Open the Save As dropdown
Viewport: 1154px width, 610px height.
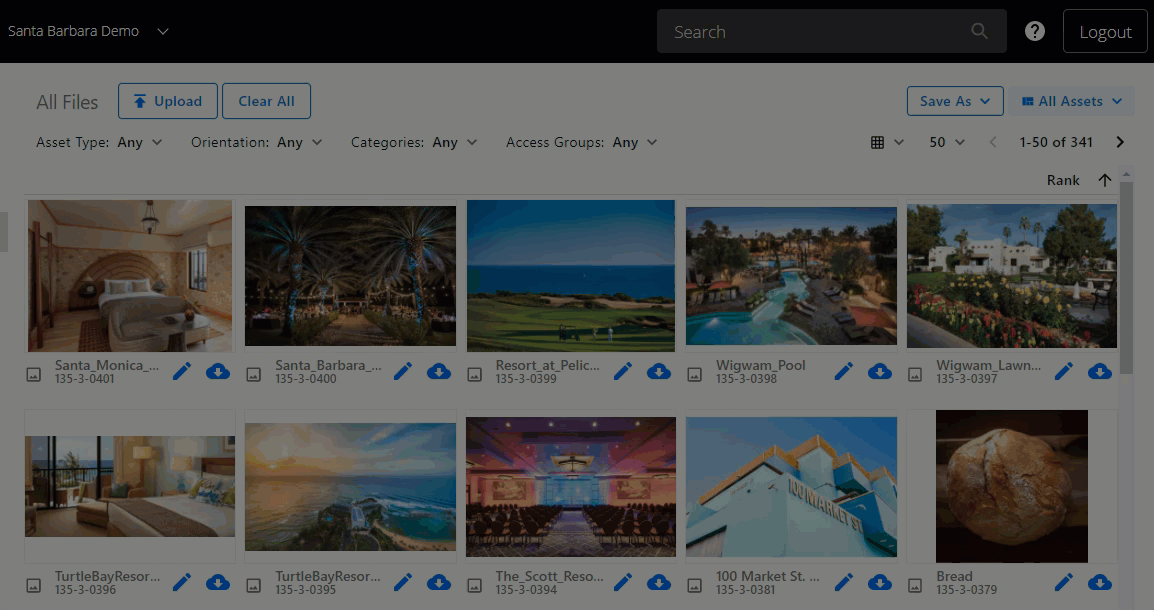955,102
